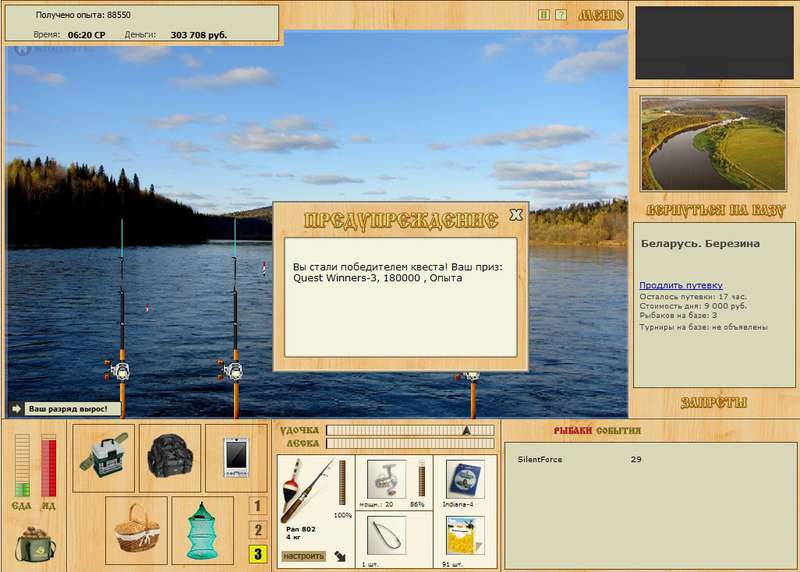Click the Еда level gauge
This screenshot has width=800, height=572.
coord(22,465)
